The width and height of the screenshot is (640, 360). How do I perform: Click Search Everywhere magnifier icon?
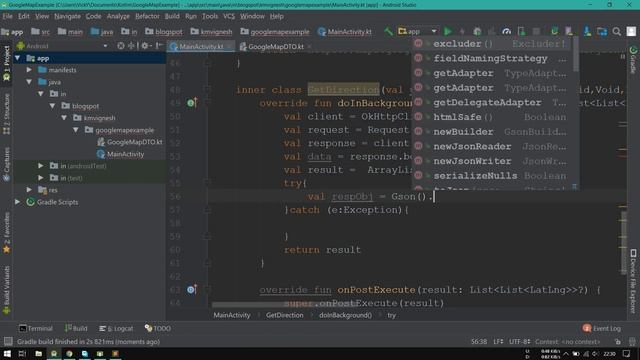tap(617, 31)
